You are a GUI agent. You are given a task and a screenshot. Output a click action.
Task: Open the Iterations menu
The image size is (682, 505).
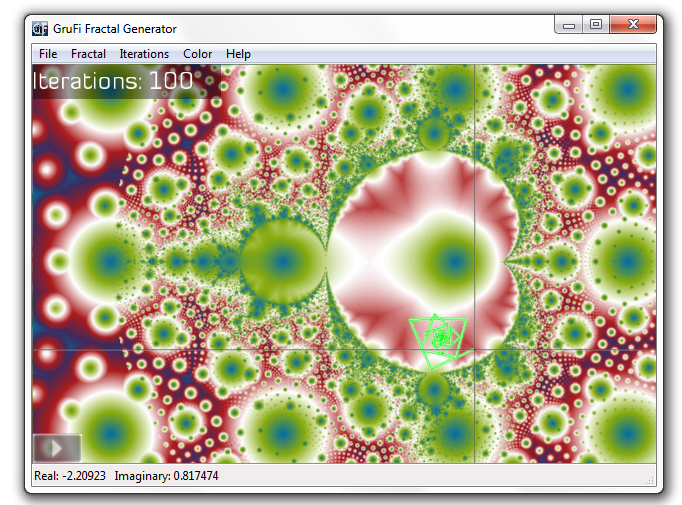pyautogui.click(x=144, y=54)
